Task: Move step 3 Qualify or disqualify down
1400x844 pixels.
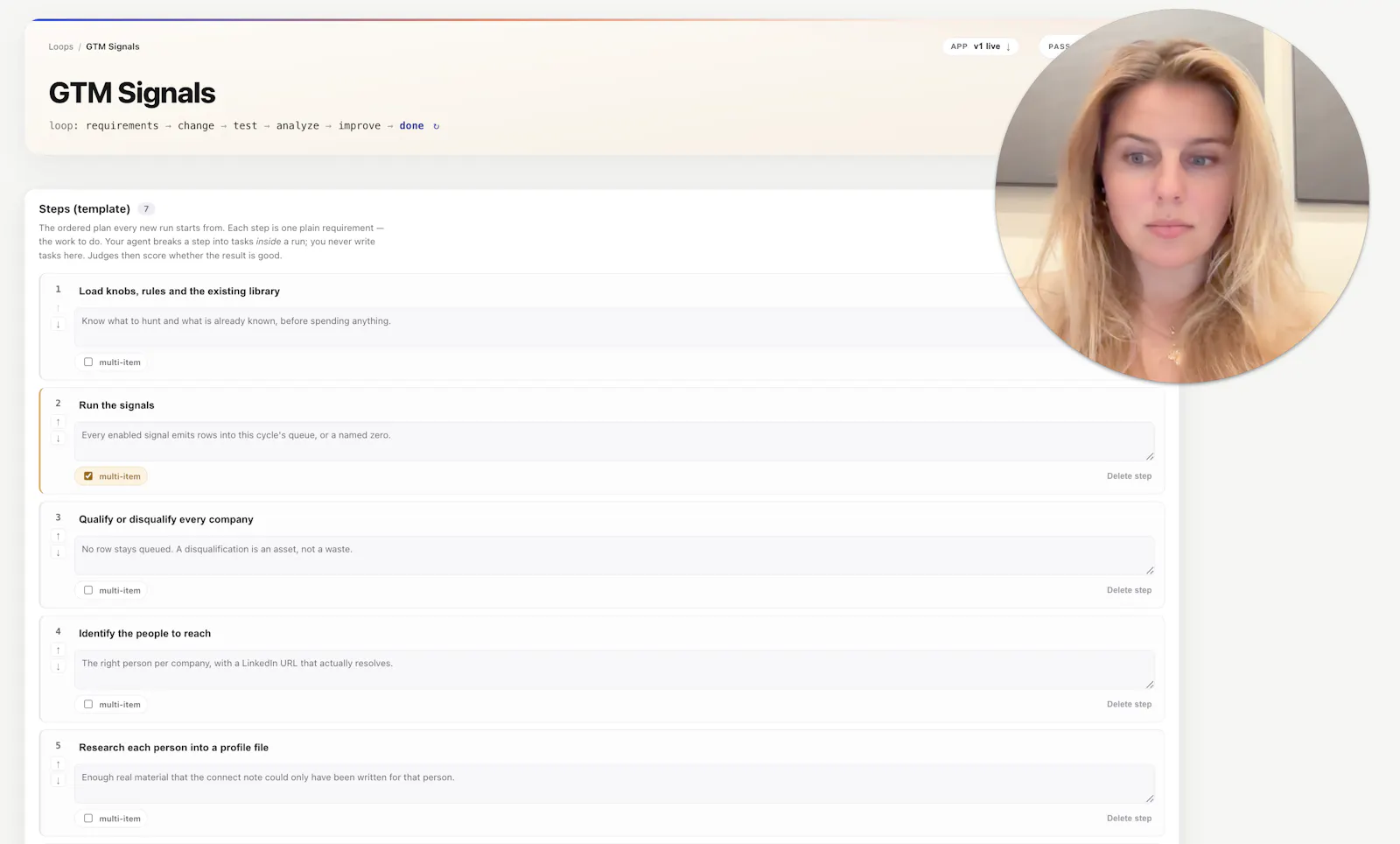Action: pos(59,552)
